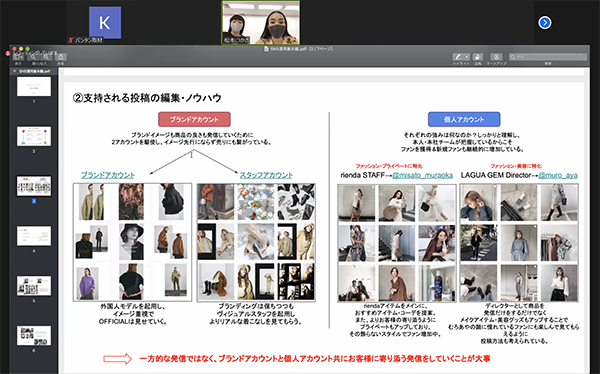600x374 pixels.
Task: Click the muro_aya Instagram photo grid
Action: click(x=519, y=243)
